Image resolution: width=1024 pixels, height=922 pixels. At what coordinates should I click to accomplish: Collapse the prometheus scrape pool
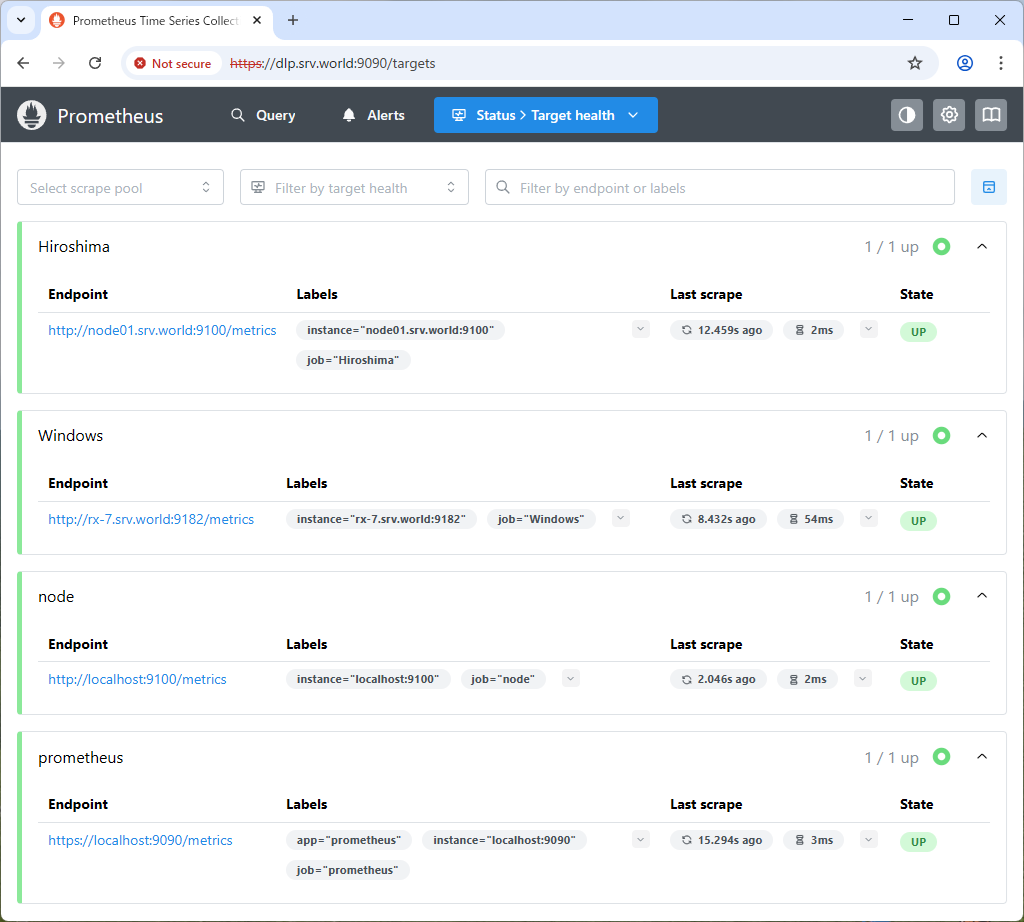(981, 757)
